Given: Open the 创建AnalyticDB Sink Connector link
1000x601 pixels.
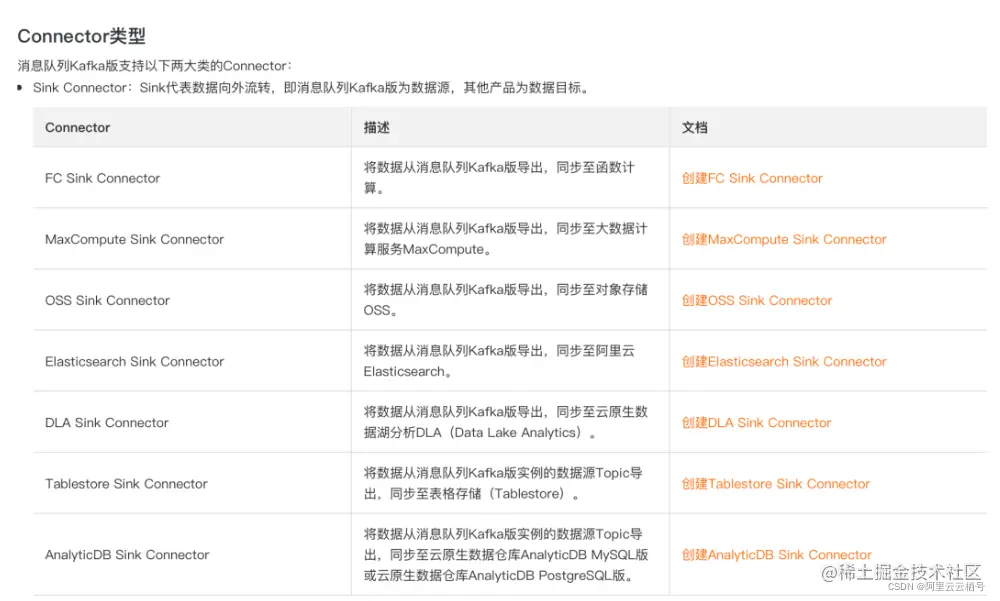Looking at the screenshot, I should pos(776,554).
